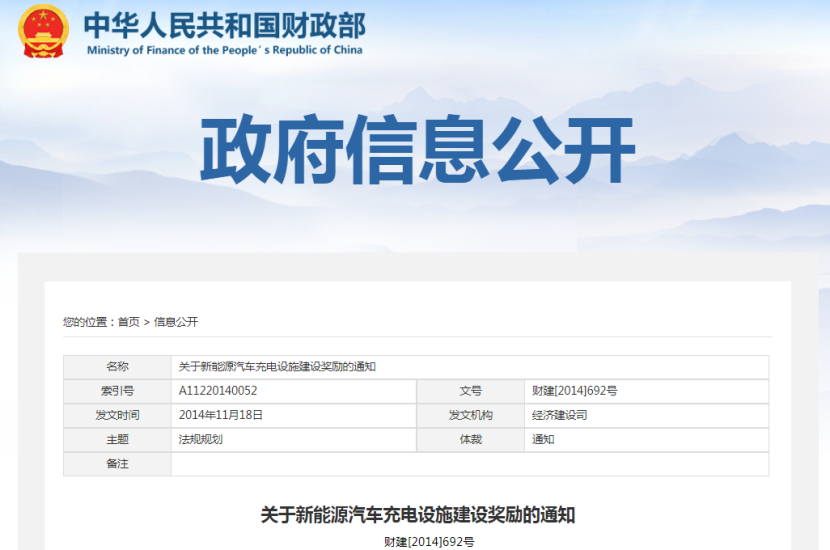
Task: Select the 文号 label cell
Action: pyautogui.click(x=471, y=391)
